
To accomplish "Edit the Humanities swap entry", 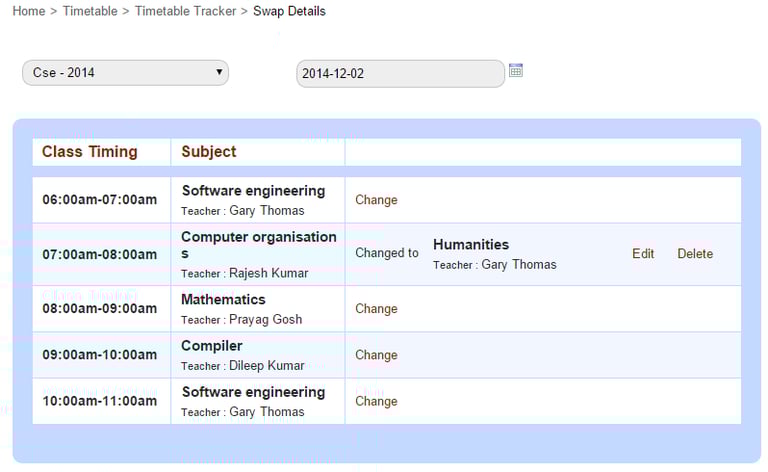I will (643, 254).
